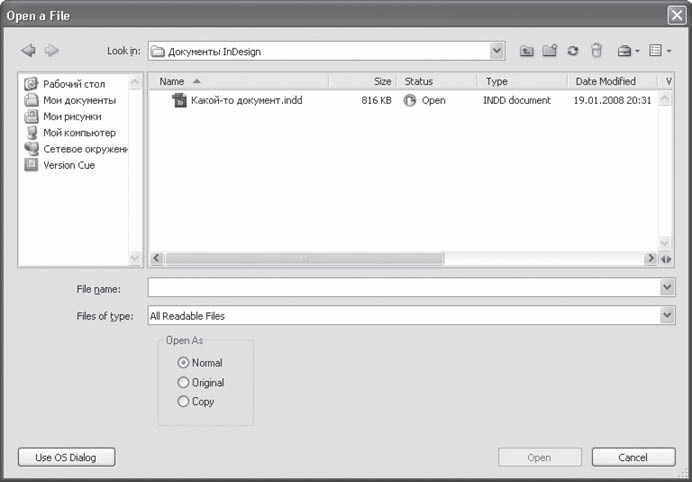Viewport: 692px width, 482px height.
Task: Sort files by the Name column
Action: click(238, 81)
